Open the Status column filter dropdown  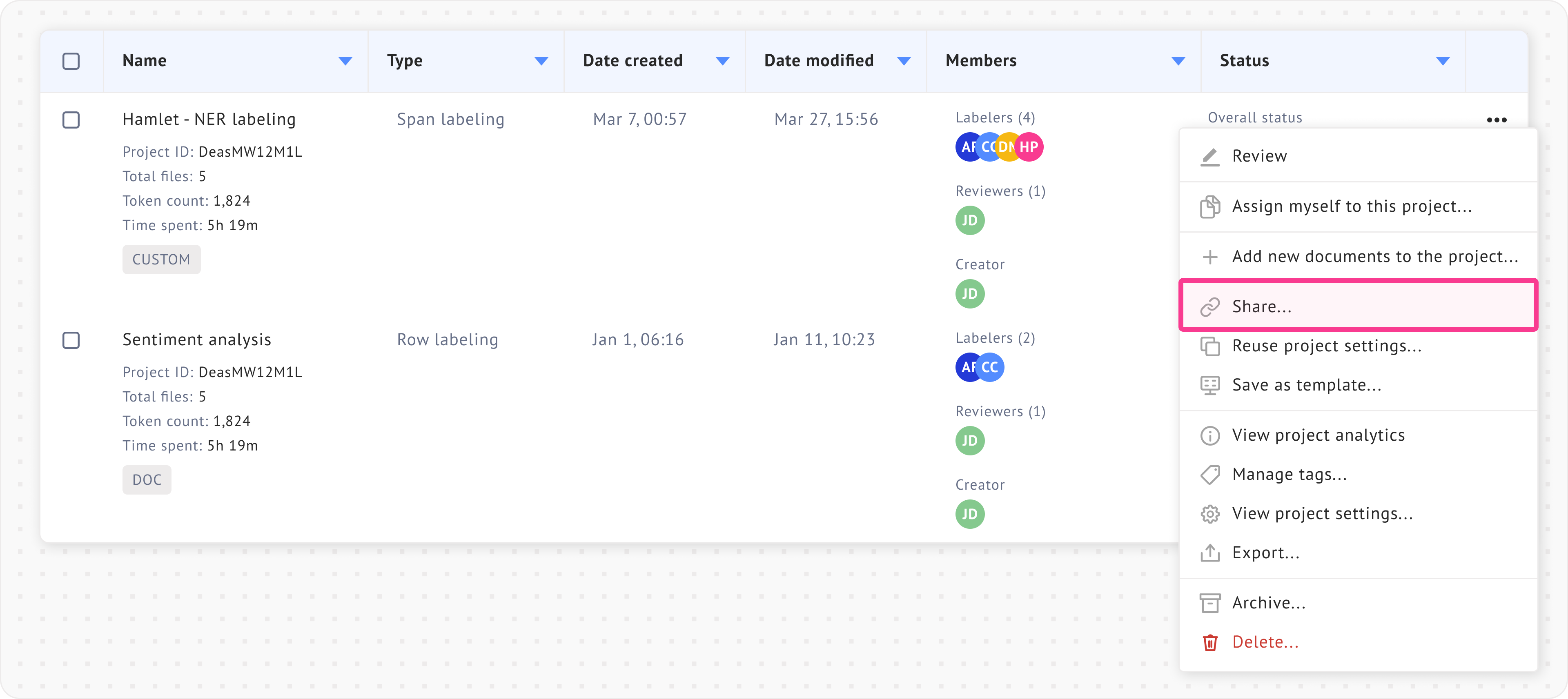pos(1443,61)
